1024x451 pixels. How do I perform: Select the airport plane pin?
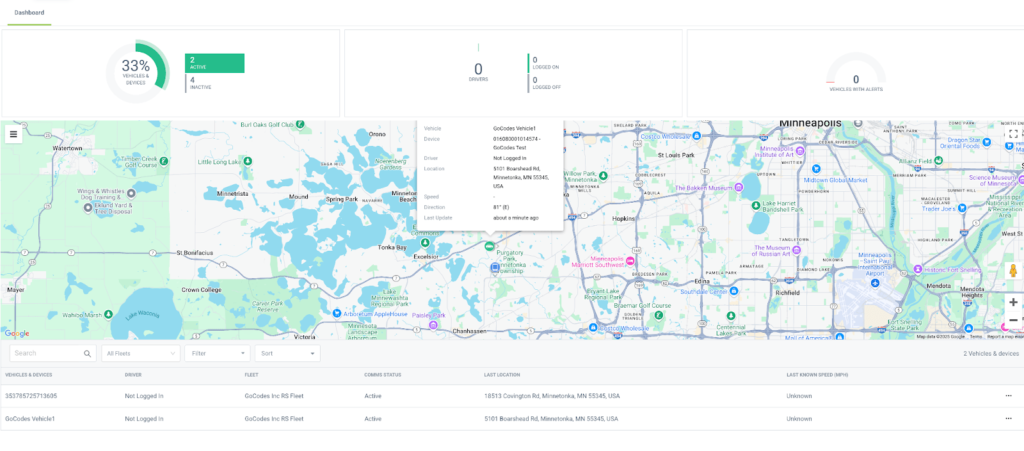point(875,283)
